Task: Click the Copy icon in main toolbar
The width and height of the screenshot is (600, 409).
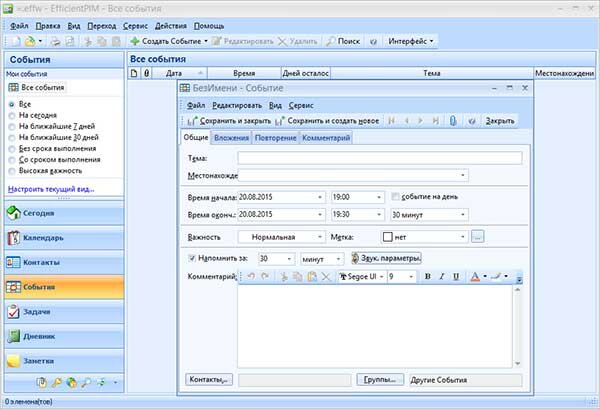Action: (102, 41)
